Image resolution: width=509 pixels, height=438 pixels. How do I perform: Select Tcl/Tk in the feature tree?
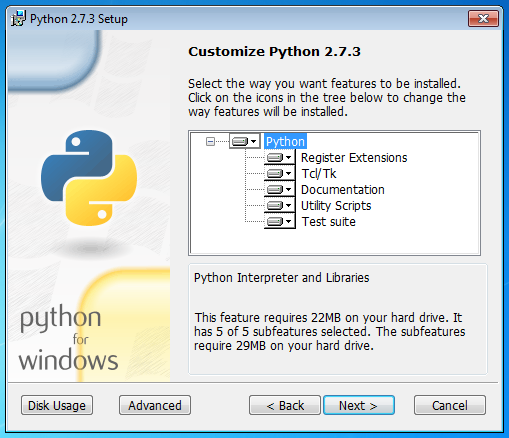click(319, 174)
